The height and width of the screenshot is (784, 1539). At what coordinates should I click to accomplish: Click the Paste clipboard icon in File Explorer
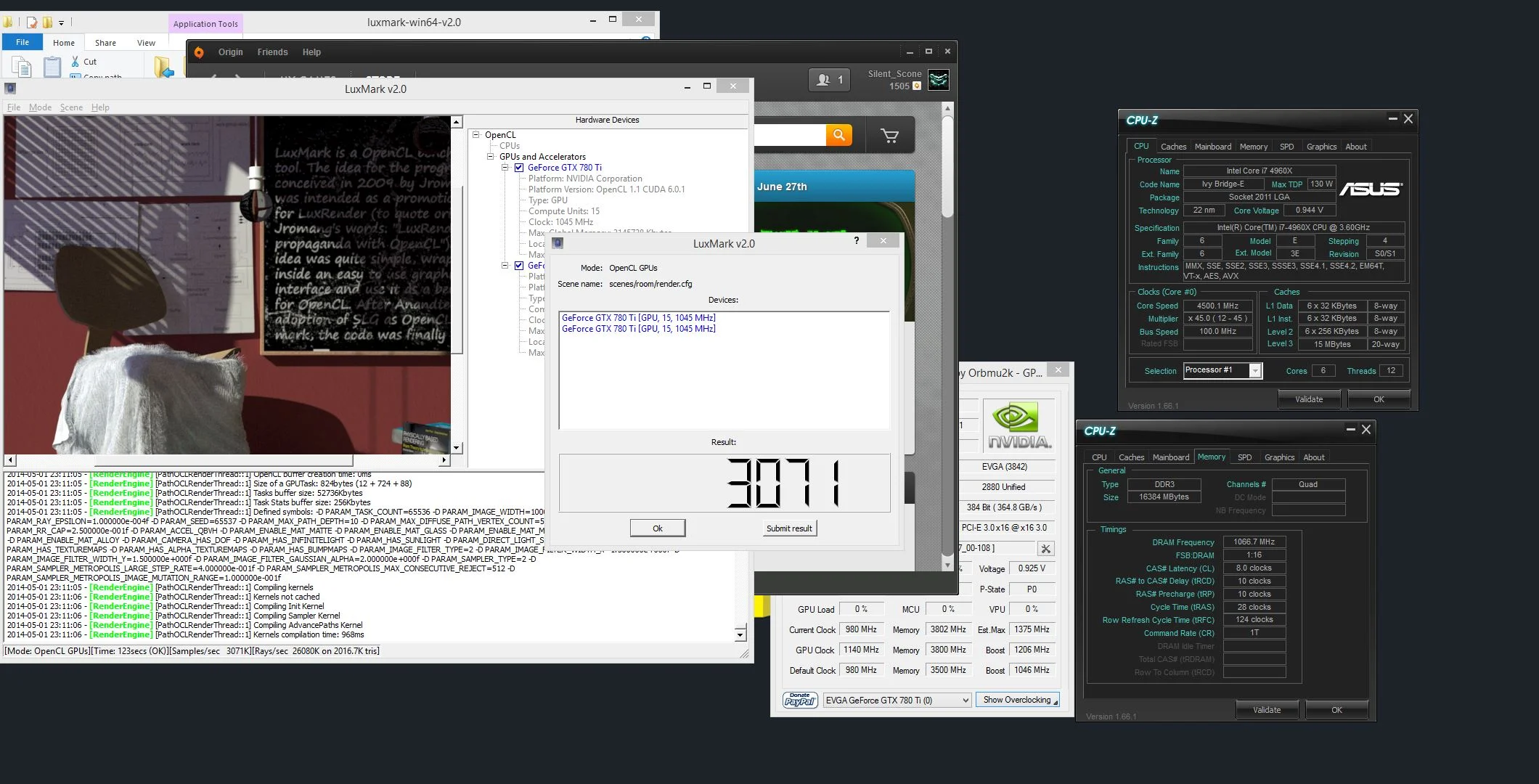(52, 68)
